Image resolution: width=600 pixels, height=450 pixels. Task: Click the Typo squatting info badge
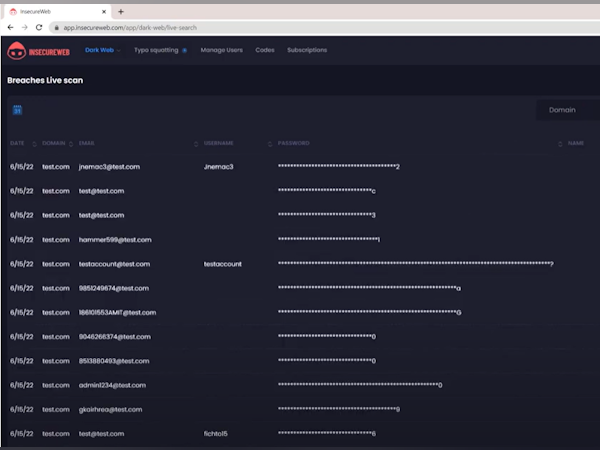tap(184, 51)
